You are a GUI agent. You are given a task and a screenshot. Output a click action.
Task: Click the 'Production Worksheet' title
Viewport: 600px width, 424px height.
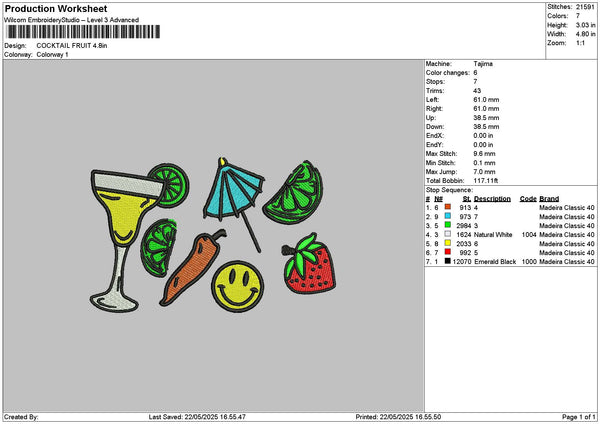(56, 9)
